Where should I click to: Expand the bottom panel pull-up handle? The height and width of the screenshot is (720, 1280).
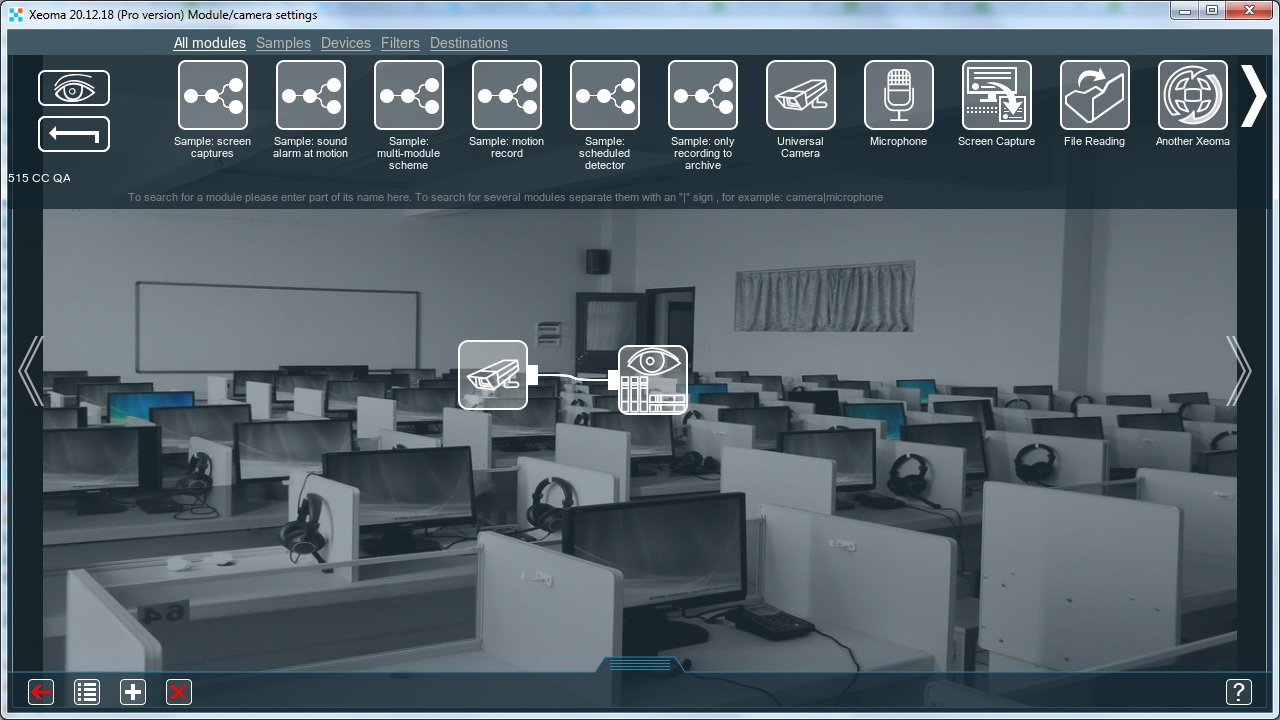tap(640, 665)
